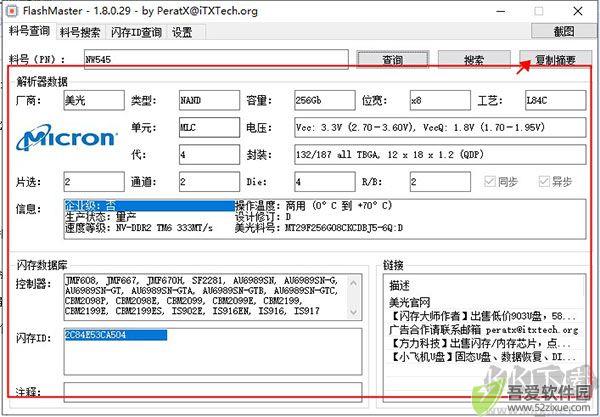Image resolution: width=600 pixels, height=417 pixels.
Task: Select flash ID 2C84E53CA504
Action: [115, 335]
